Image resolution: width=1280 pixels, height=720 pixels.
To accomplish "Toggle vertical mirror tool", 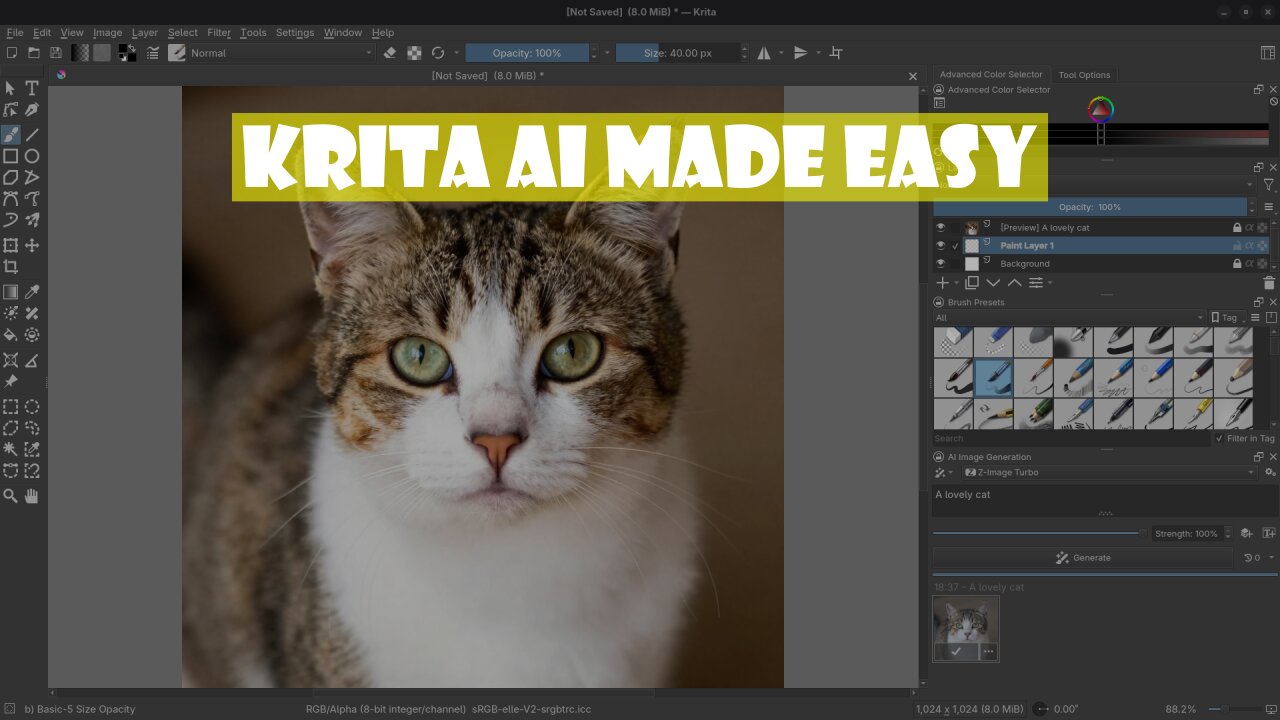I will [800, 53].
